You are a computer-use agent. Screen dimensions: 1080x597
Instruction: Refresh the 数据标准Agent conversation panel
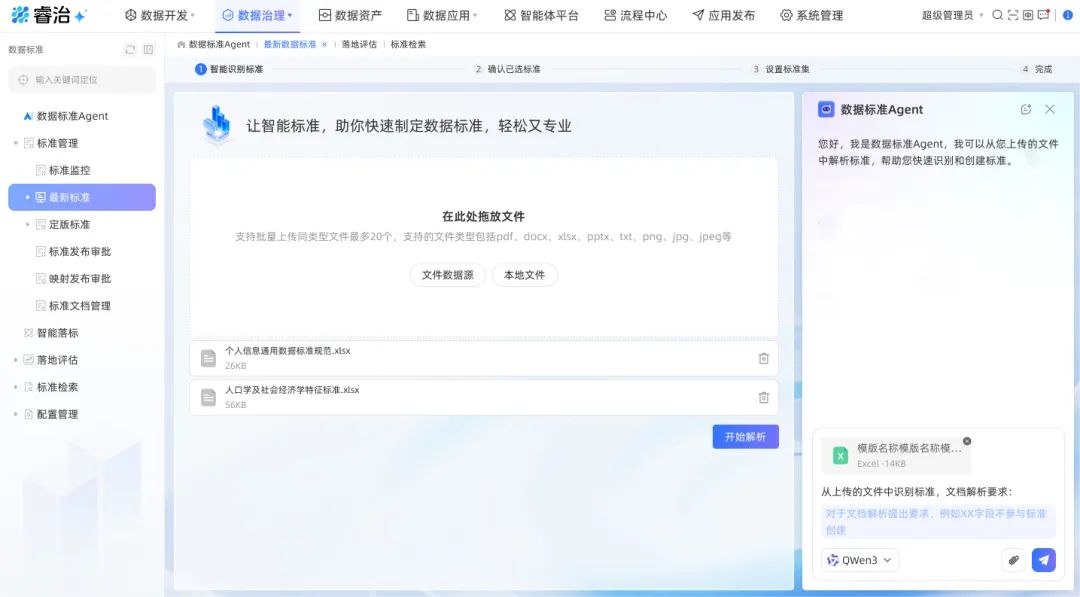[x=1026, y=109]
